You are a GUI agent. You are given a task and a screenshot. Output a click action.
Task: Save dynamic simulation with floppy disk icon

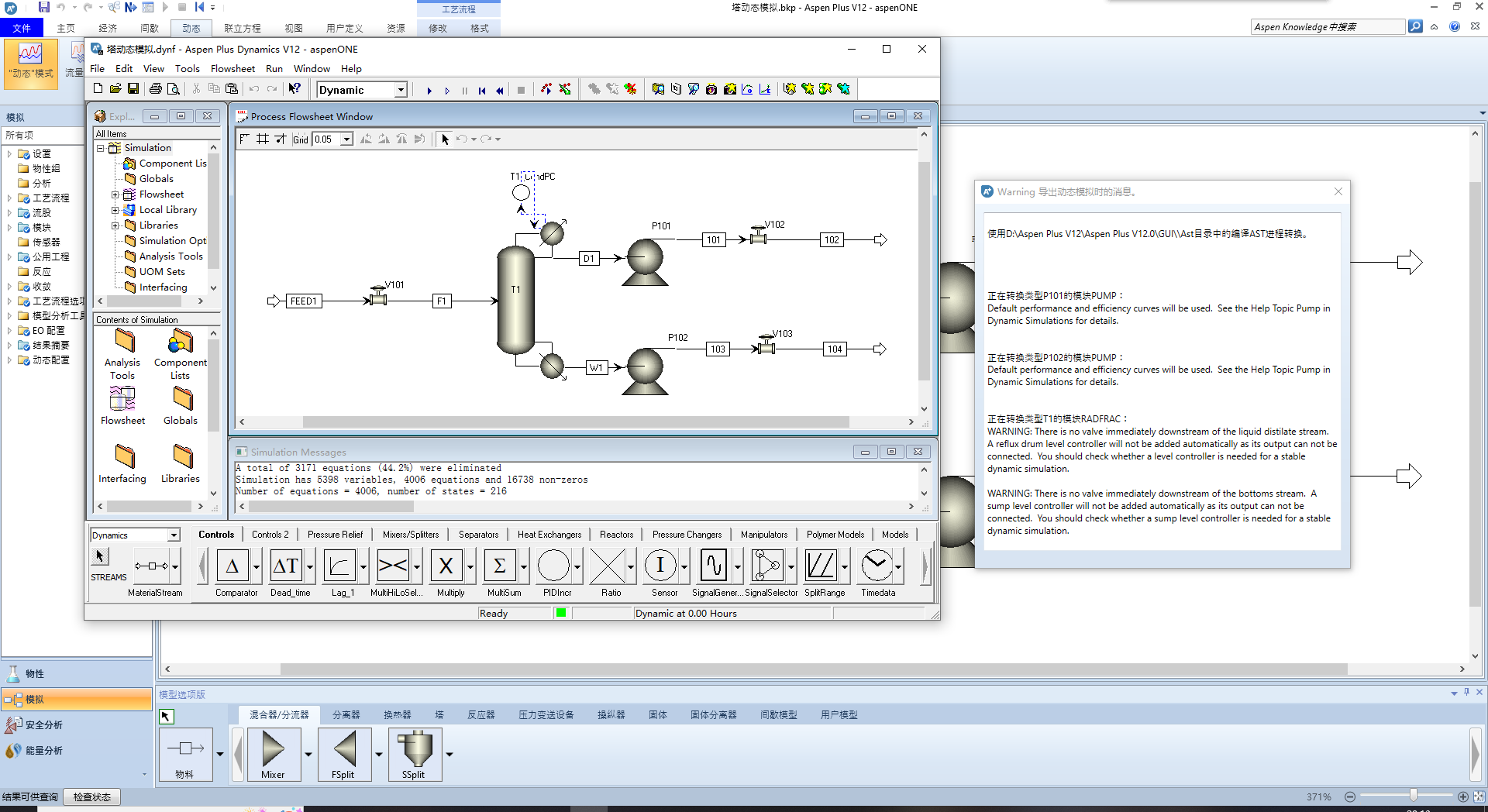tap(133, 89)
